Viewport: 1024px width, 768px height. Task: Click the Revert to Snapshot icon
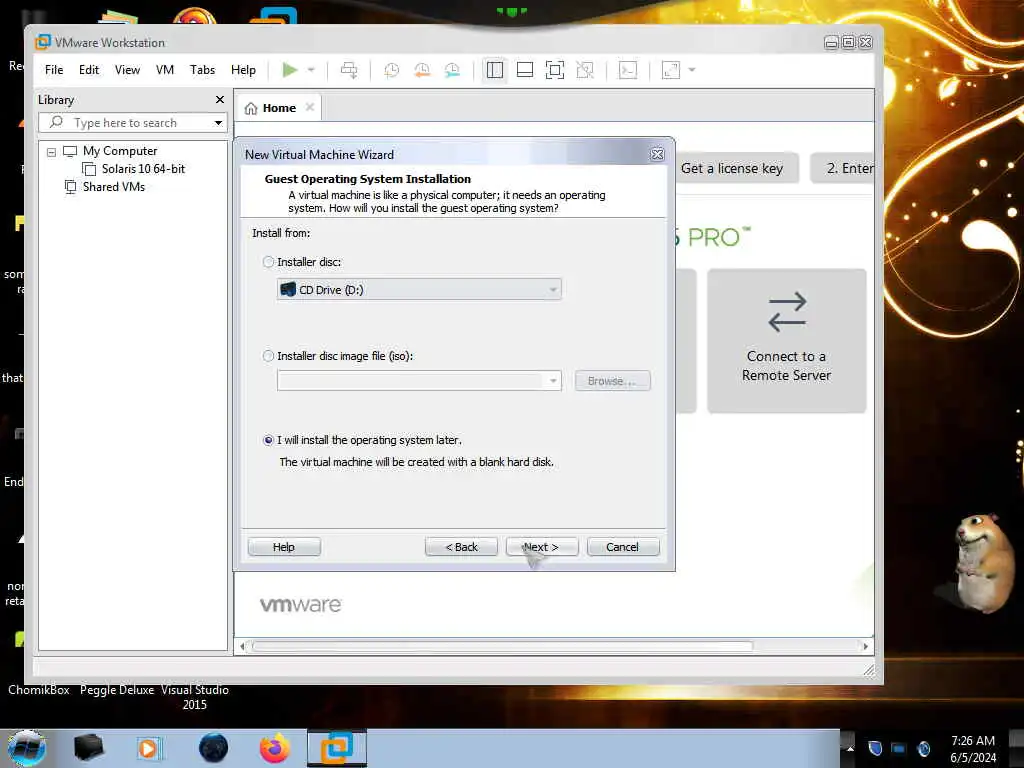pos(423,70)
